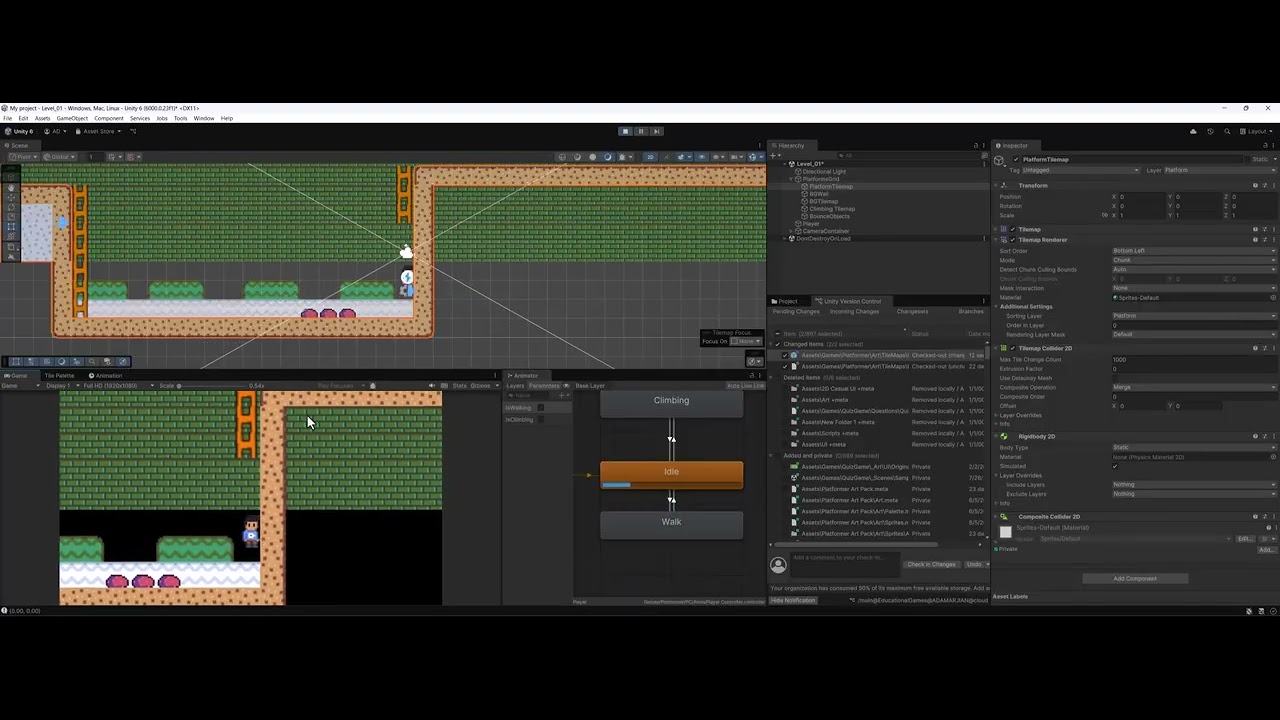The height and width of the screenshot is (720, 1280).
Task: Adjust the Game view Scale slider
Action: [x=210, y=386]
